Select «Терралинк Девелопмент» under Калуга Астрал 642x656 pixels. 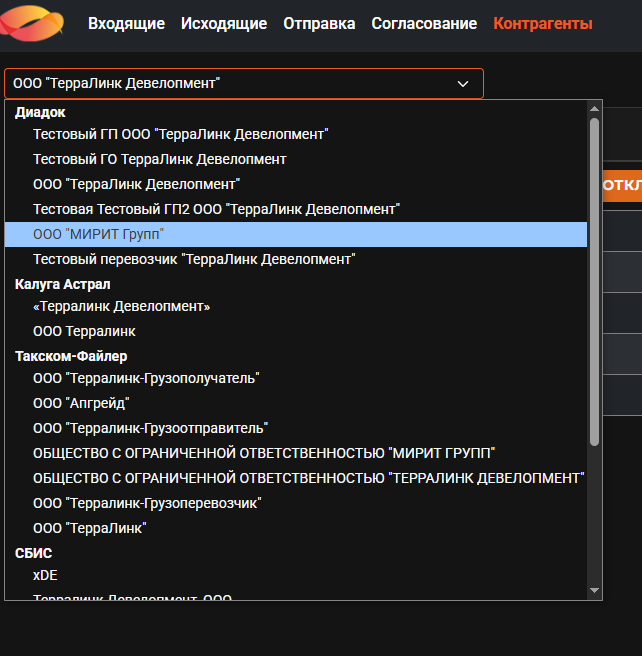(x=296, y=307)
